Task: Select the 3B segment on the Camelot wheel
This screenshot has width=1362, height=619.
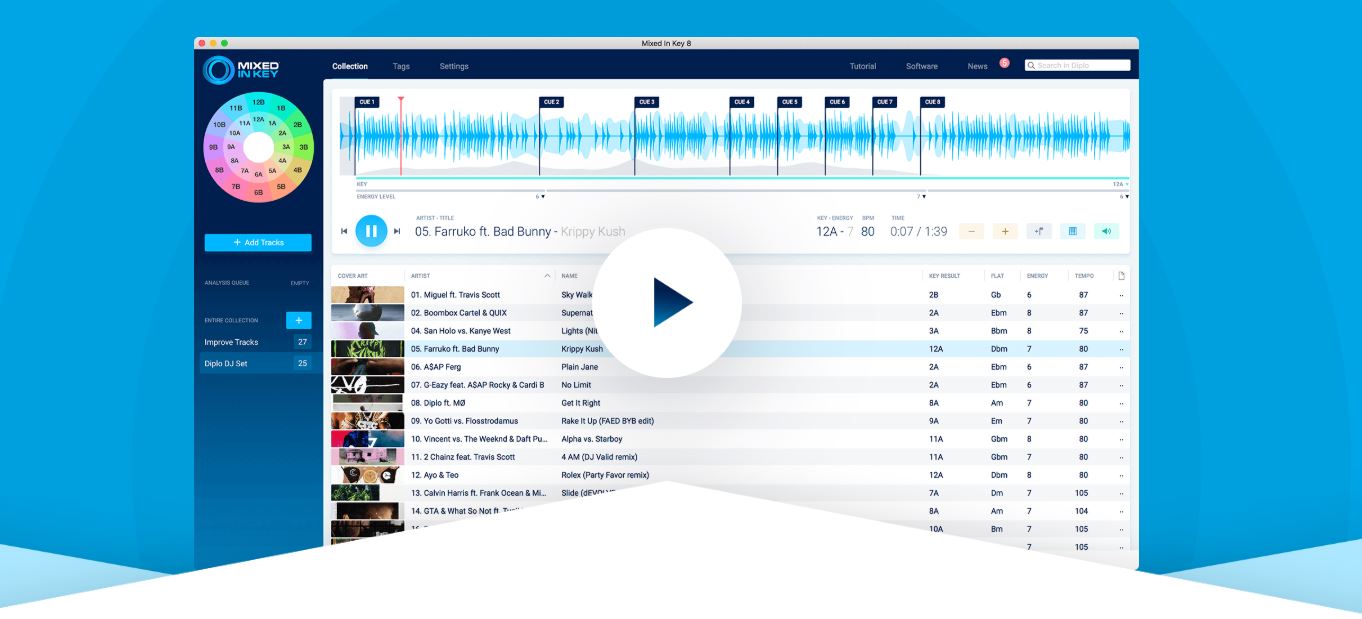Action: (x=303, y=147)
